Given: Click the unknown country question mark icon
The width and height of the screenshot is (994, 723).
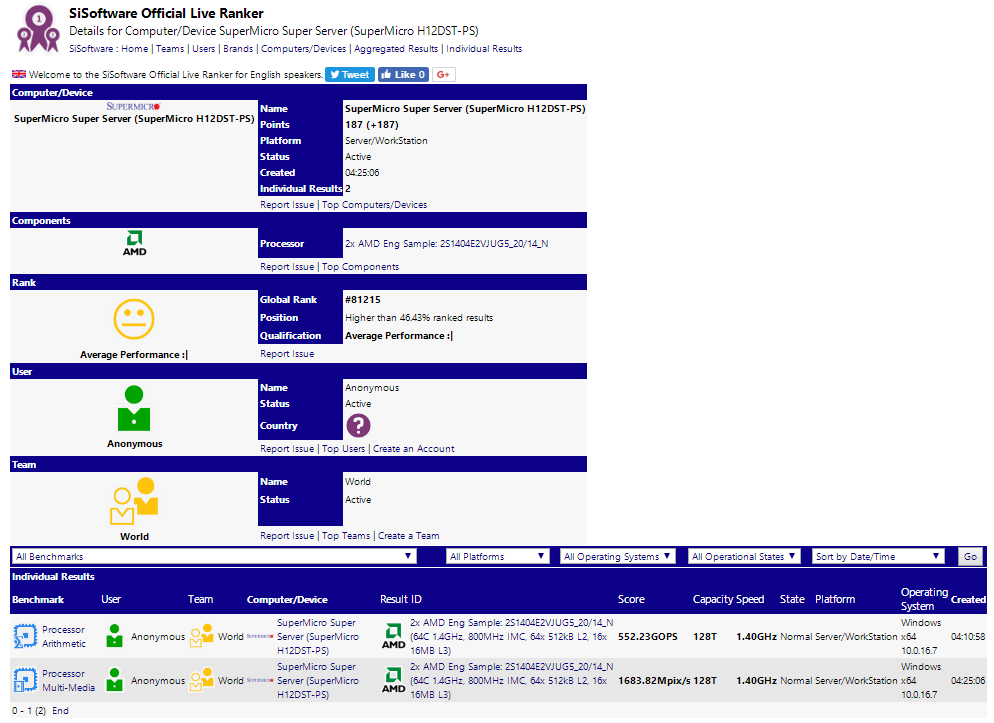Looking at the screenshot, I should click(x=358, y=426).
